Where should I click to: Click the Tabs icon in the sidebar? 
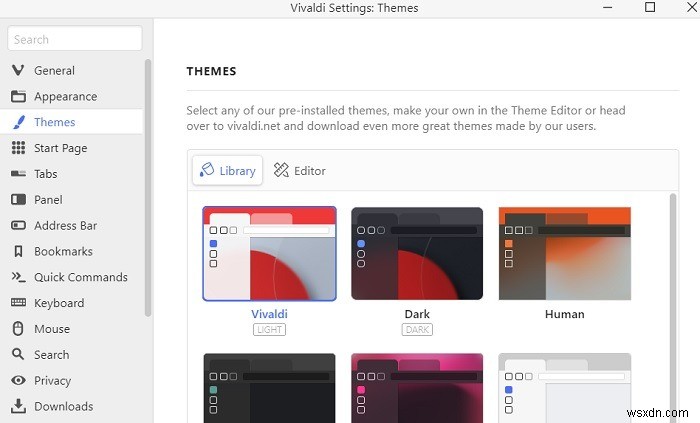pos(18,173)
